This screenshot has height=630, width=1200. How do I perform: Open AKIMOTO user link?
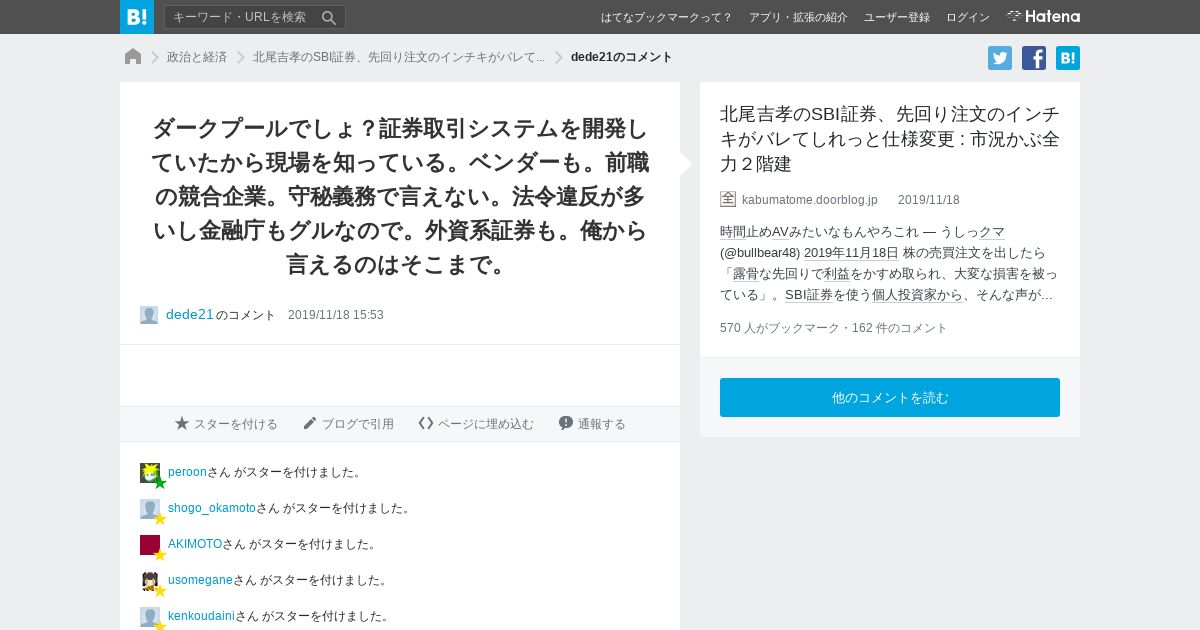(x=195, y=544)
